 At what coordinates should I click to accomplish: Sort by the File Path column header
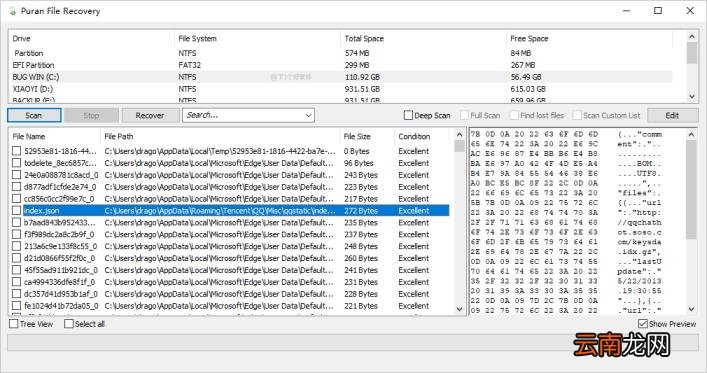[x=220, y=136]
